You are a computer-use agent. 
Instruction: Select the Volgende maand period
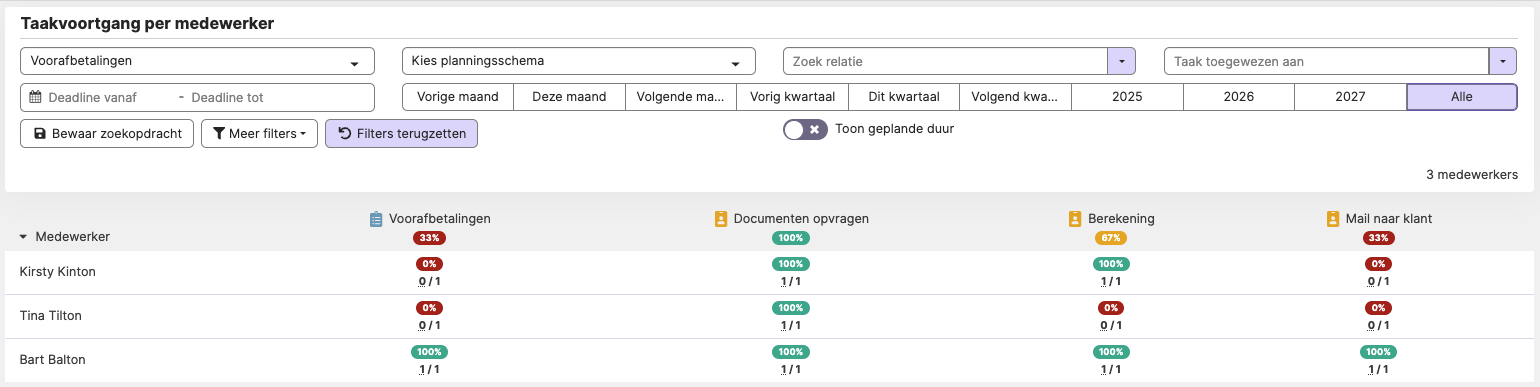coord(681,97)
